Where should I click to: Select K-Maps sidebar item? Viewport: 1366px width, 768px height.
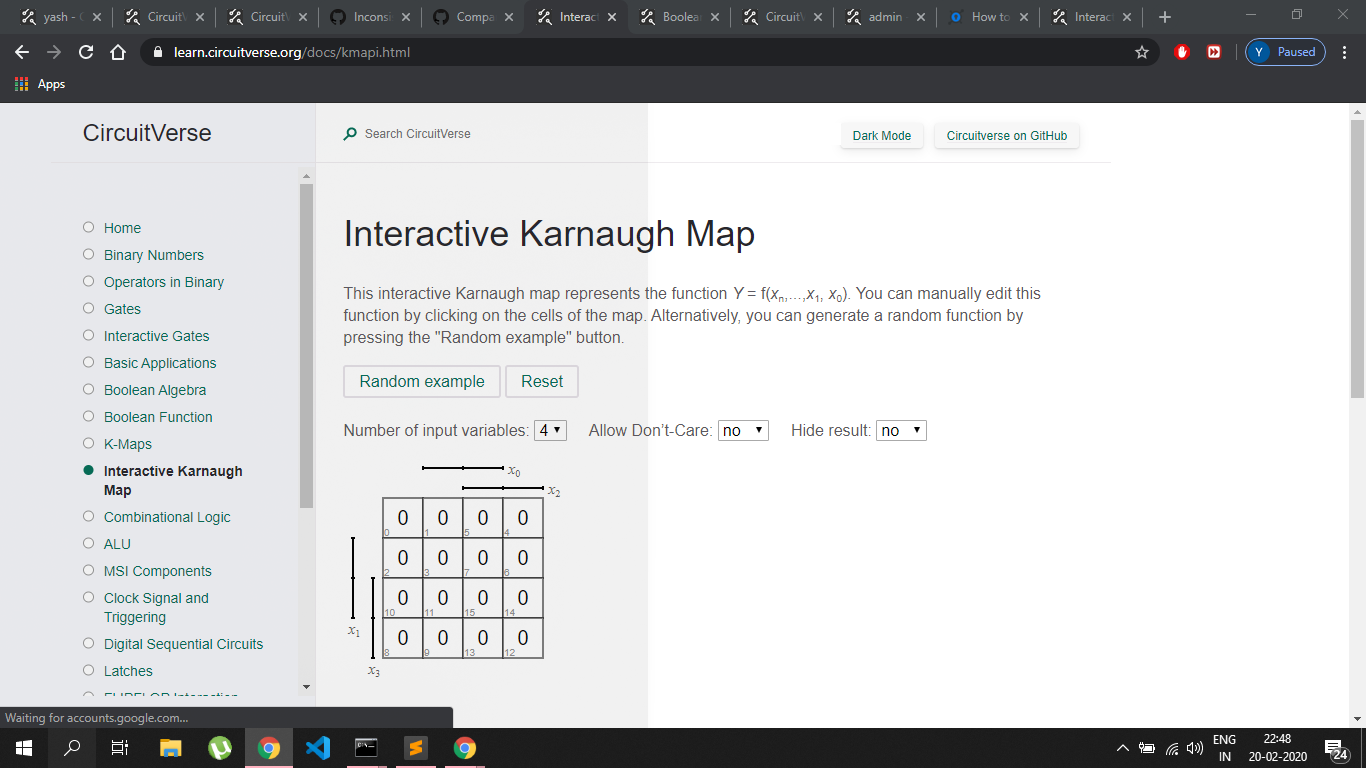click(128, 444)
